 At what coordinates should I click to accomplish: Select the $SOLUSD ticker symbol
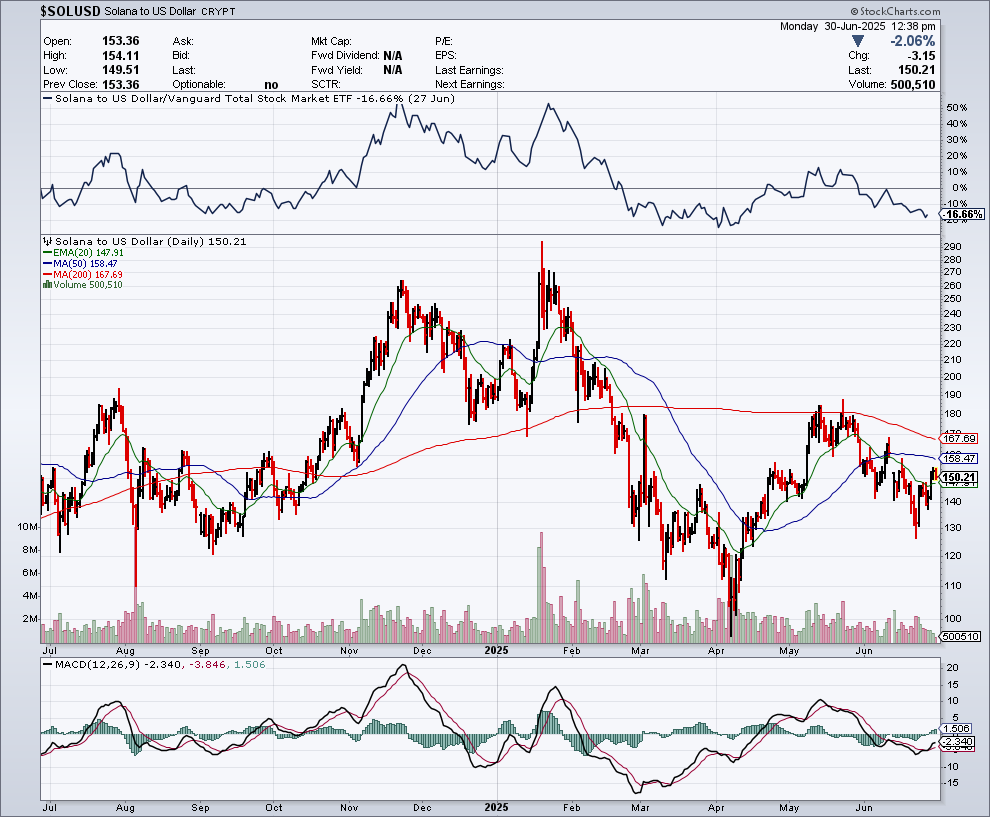(x=70, y=11)
